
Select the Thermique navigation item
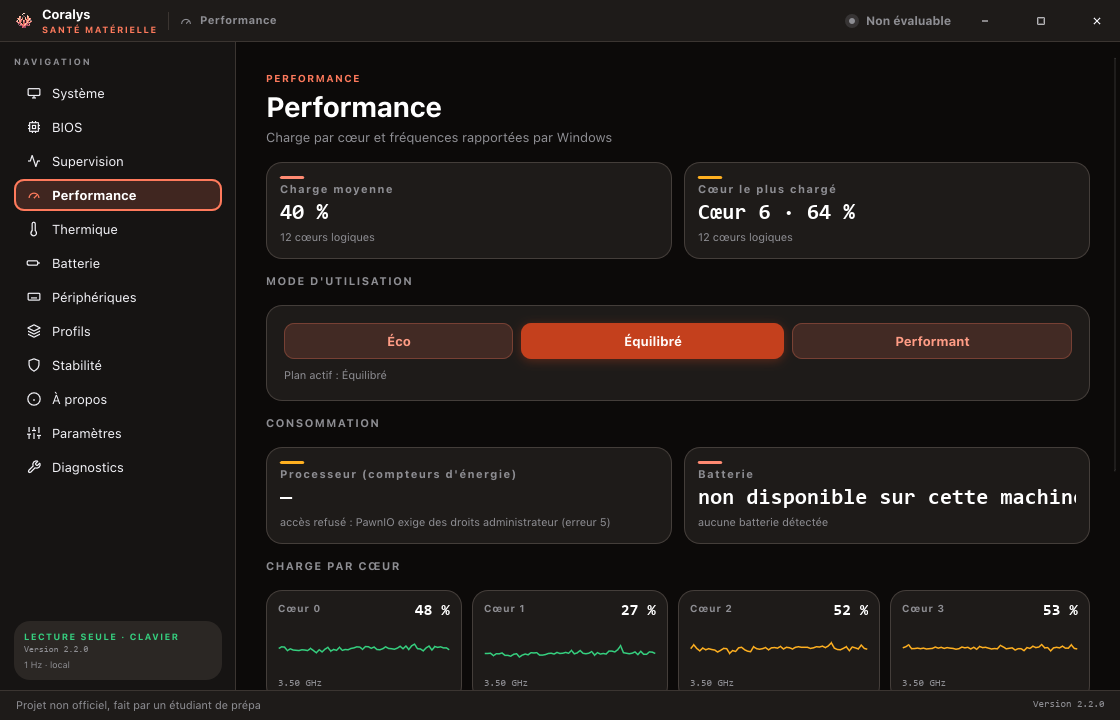point(118,229)
